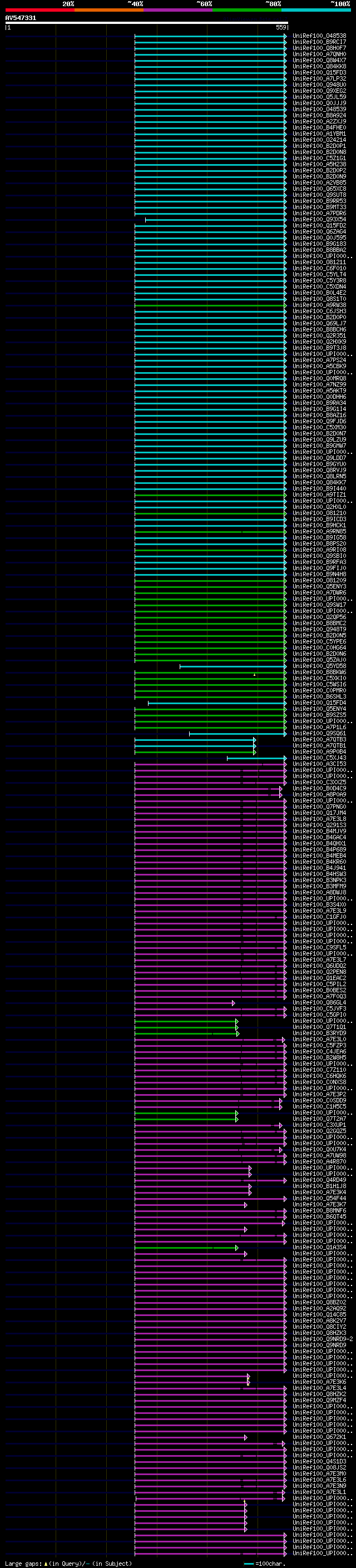Click subject label UniRef100_Q5ENY3
Screen dimensions: 356x1568
pos(319,586)
